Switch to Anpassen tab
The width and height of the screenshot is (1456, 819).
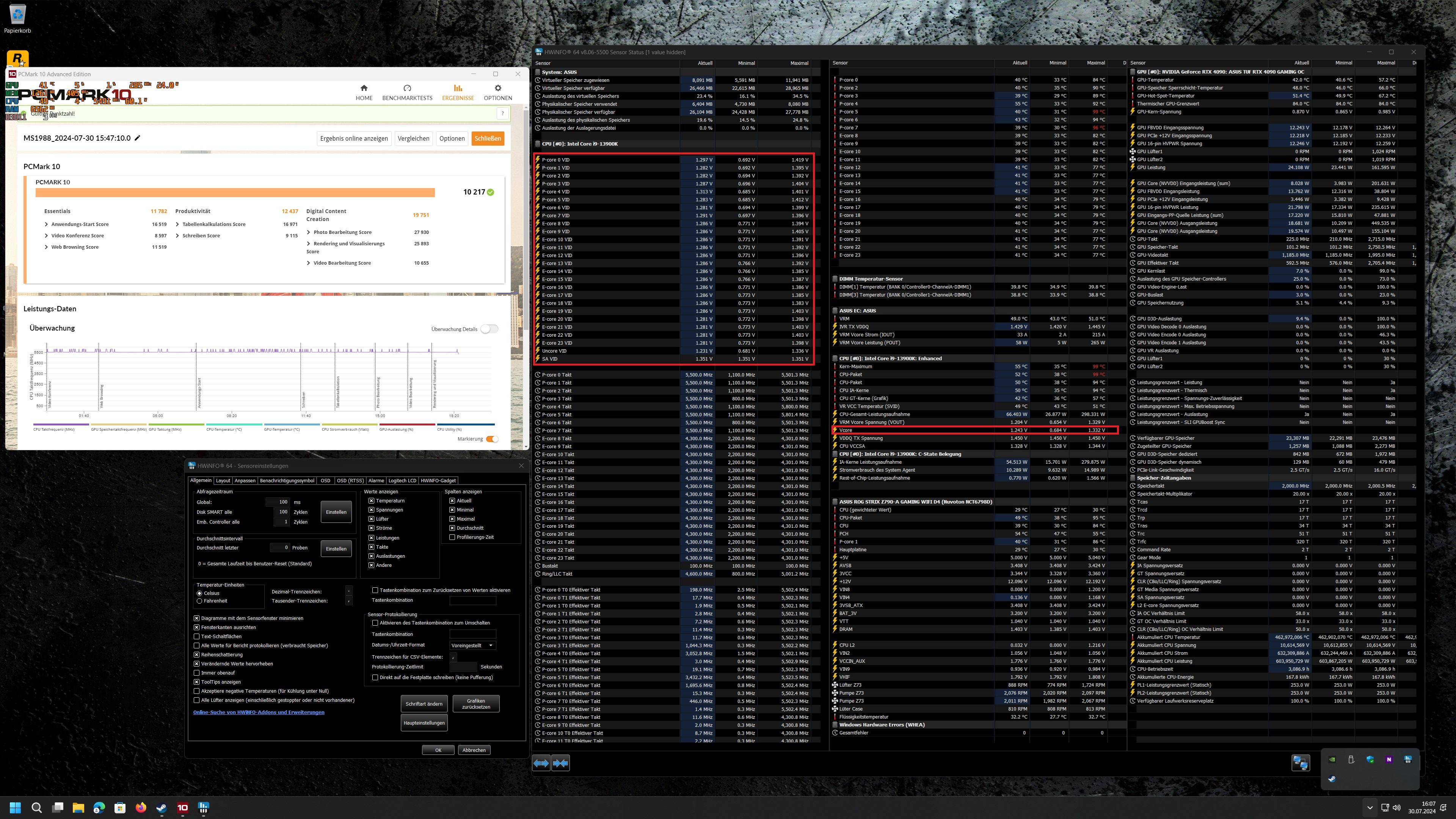pos(245,480)
